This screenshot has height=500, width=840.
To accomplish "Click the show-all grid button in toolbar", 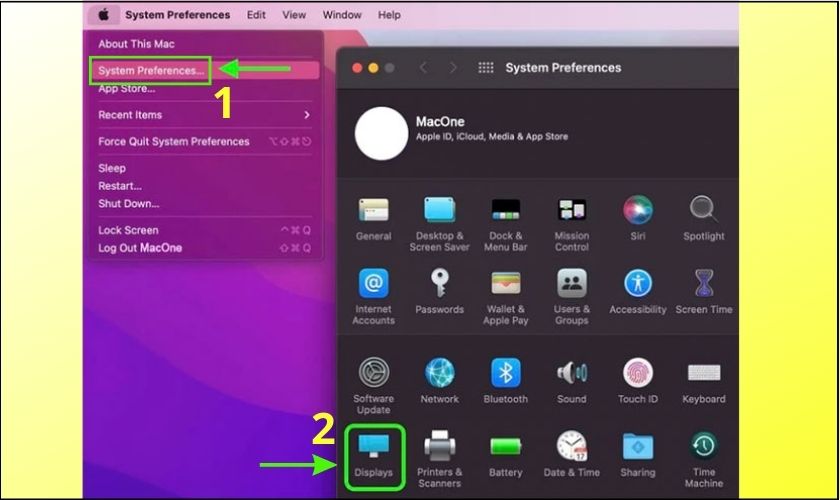I will tap(486, 68).
